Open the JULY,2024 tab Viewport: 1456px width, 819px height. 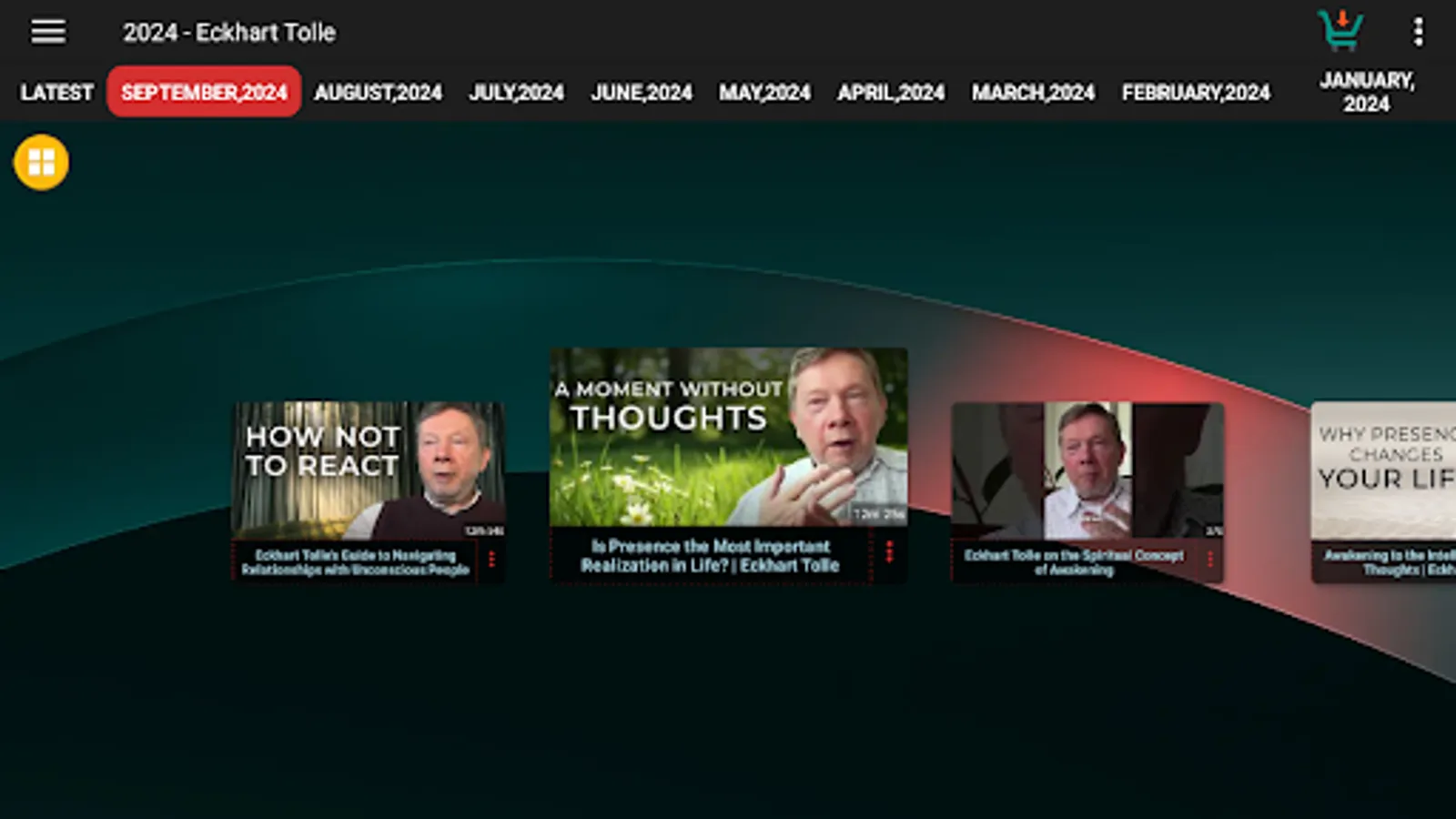point(516,92)
